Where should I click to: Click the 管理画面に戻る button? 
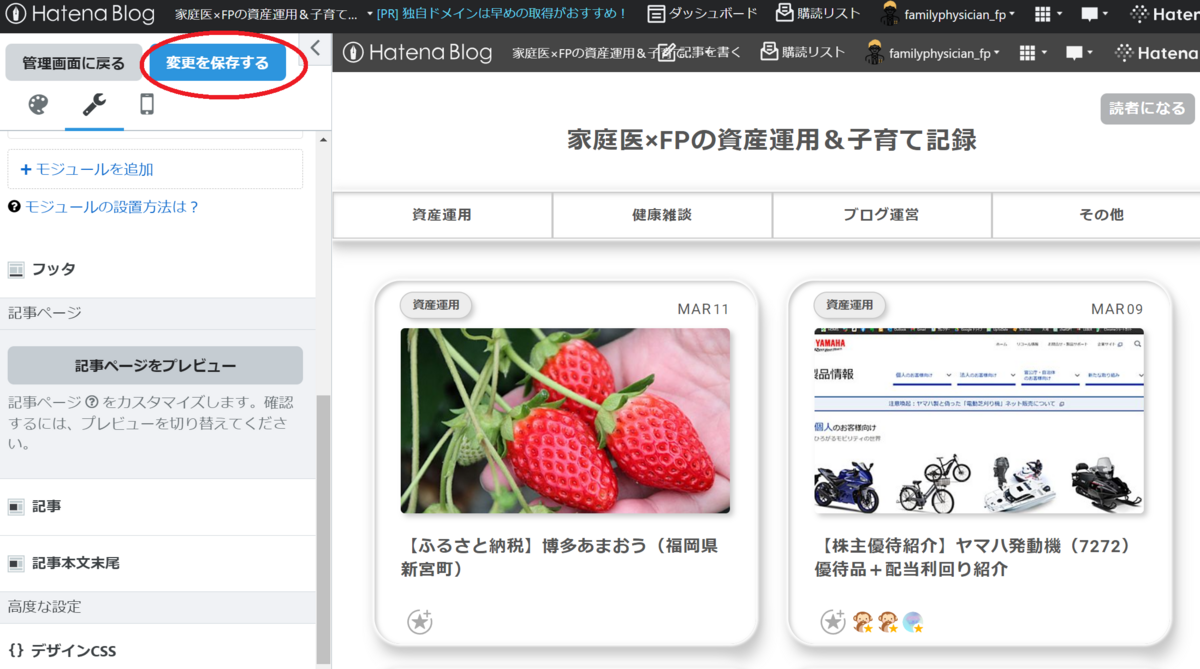click(73, 63)
